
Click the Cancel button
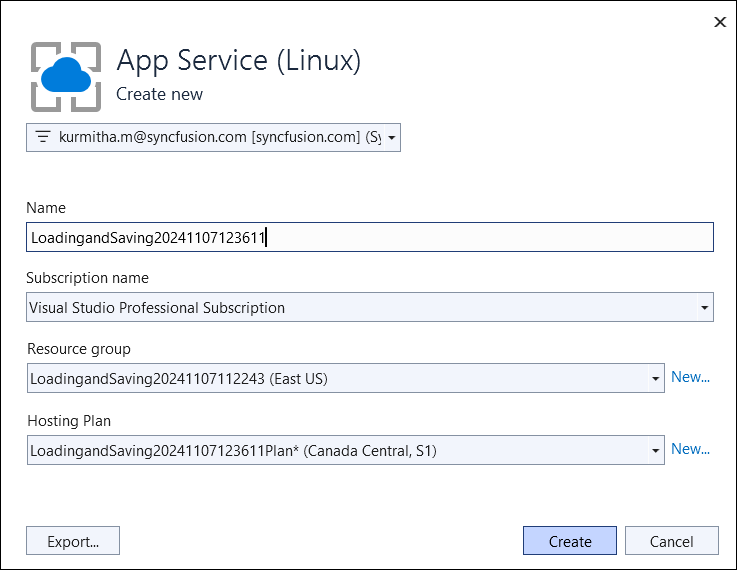click(x=671, y=541)
